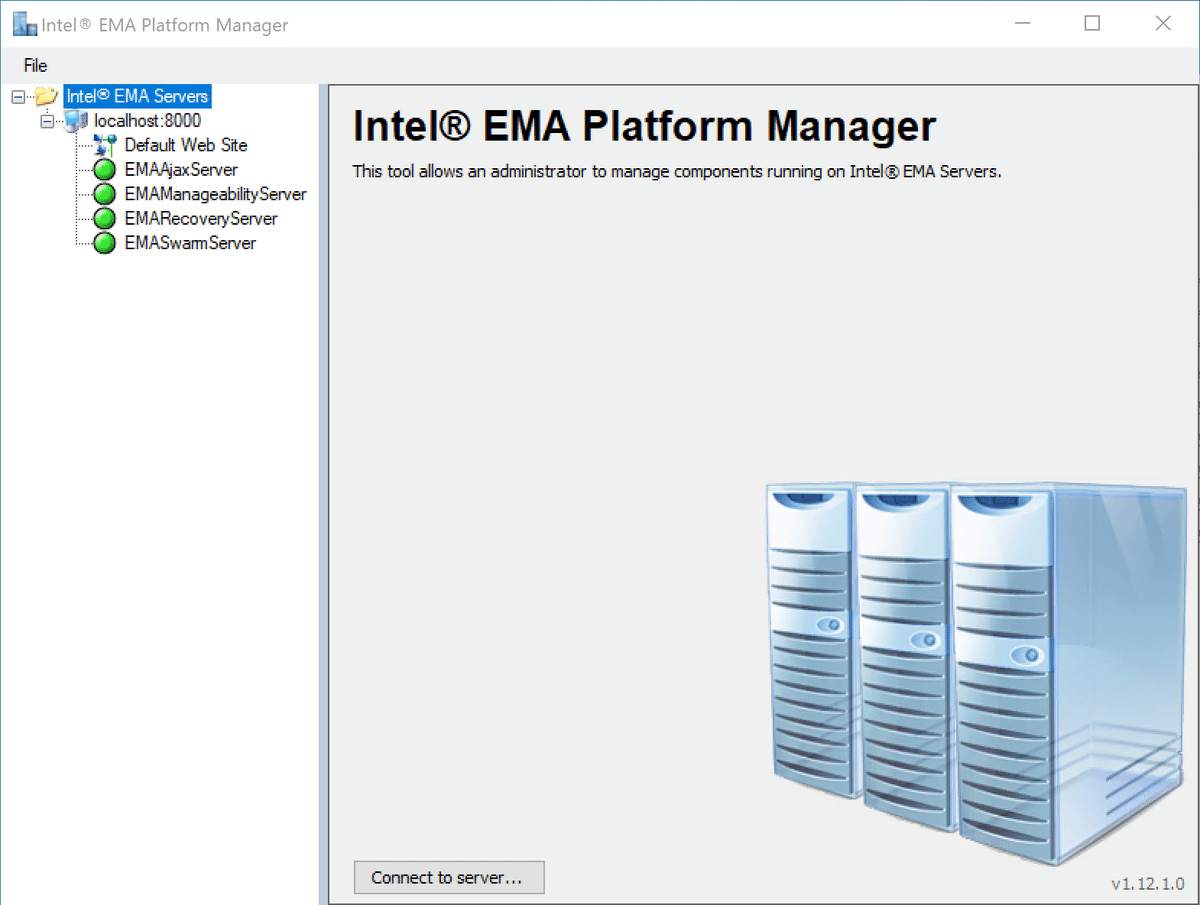1200x905 pixels.
Task: Click the green status icon for EMAAjaxServer
Action: pos(104,170)
